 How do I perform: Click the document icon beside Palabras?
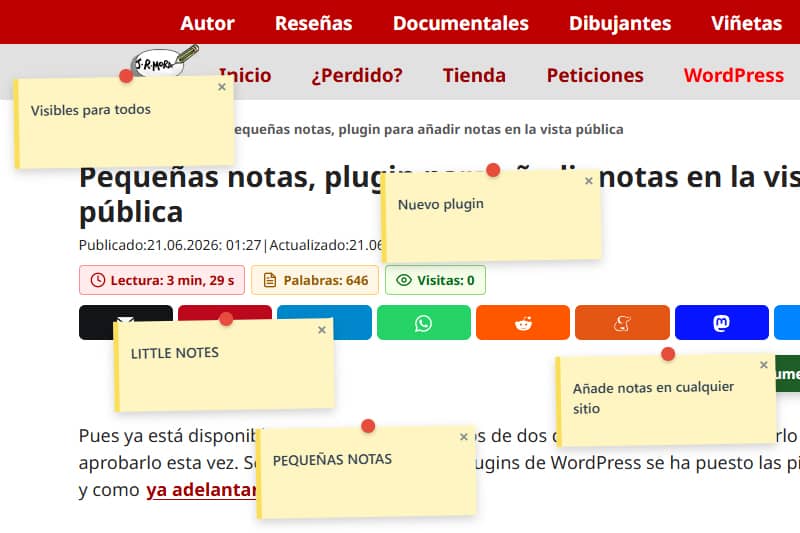tap(270, 280)
